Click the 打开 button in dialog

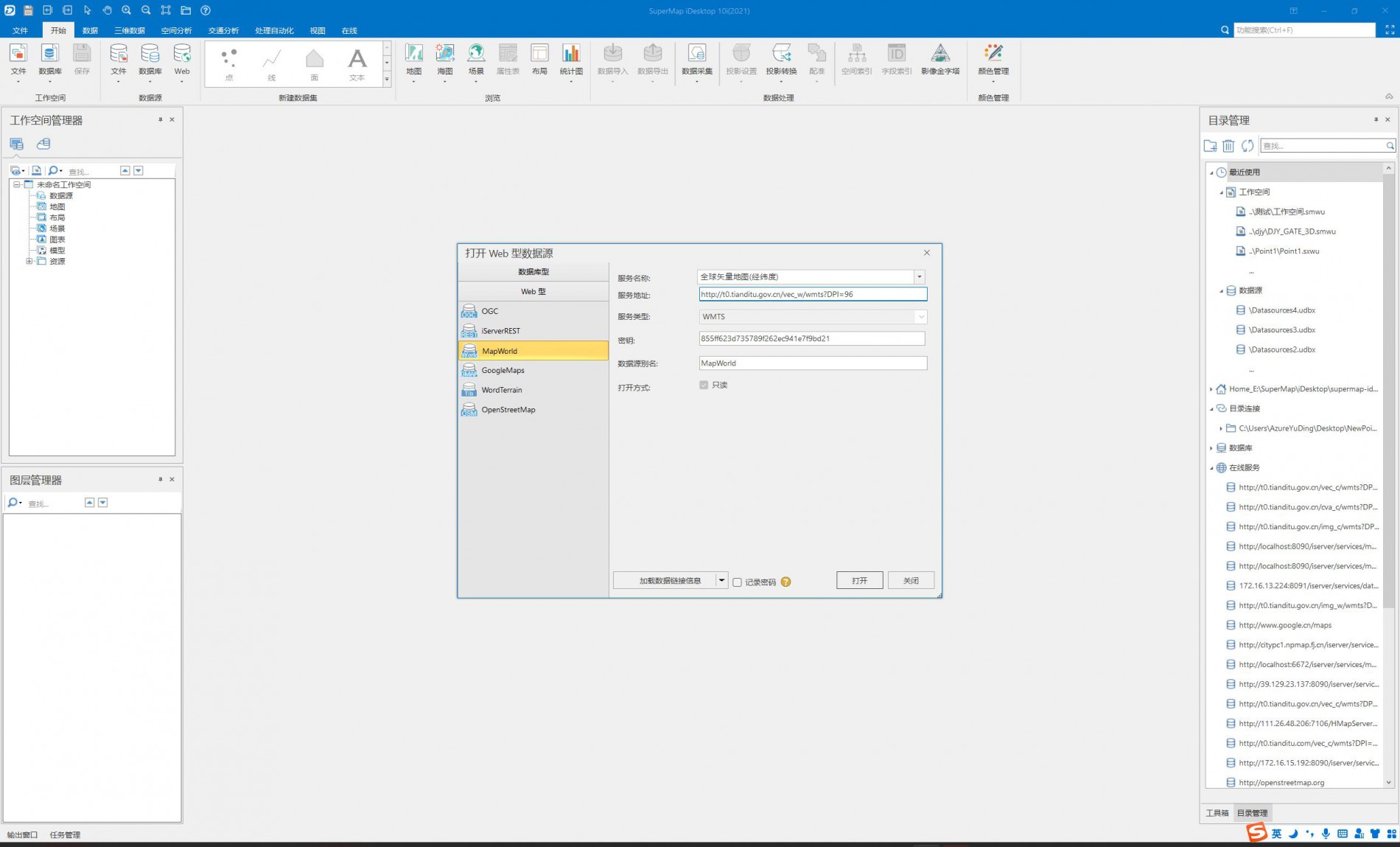pyautogui.click(x=859, y=581)
